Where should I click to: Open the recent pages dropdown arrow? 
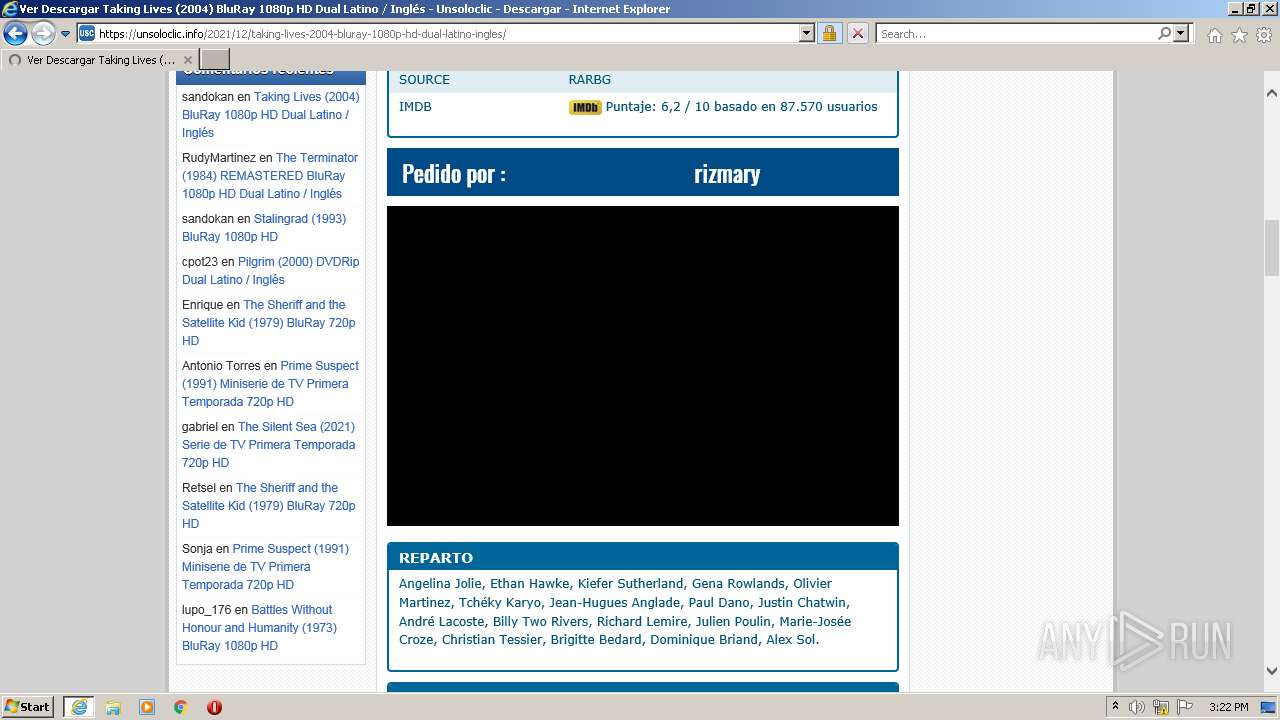coord(66,34)
